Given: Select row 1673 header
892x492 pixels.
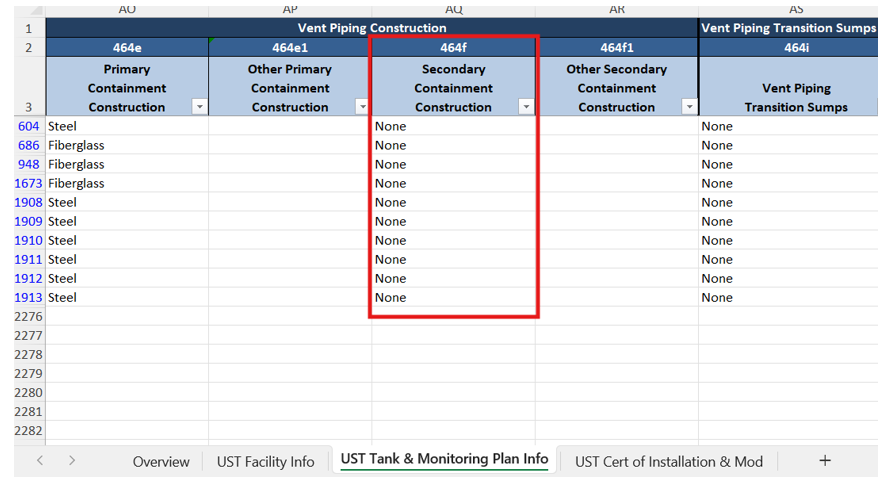Looking at the screenshot, I should point(28,183).
